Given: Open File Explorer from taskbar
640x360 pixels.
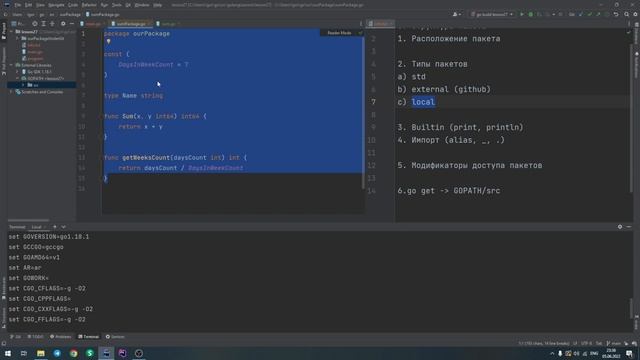Looking at the screenshot, I should pos(40,353).
